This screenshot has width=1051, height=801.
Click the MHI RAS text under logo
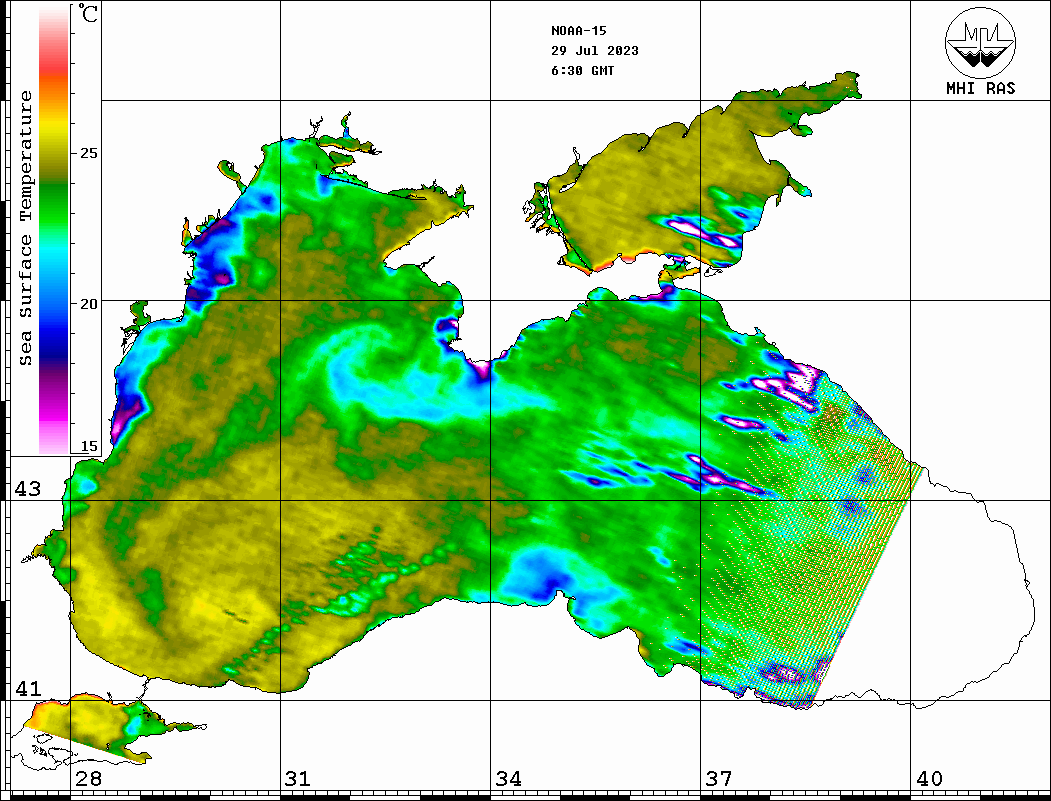click(x=980, y=89)
